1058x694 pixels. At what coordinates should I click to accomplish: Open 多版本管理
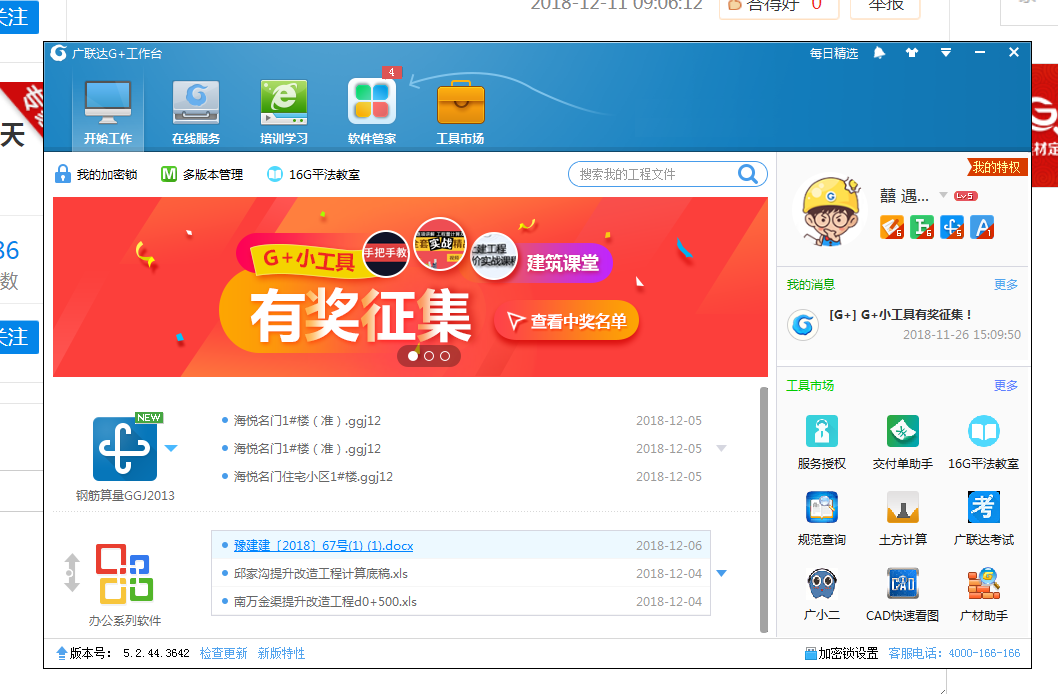click(202, 174)
